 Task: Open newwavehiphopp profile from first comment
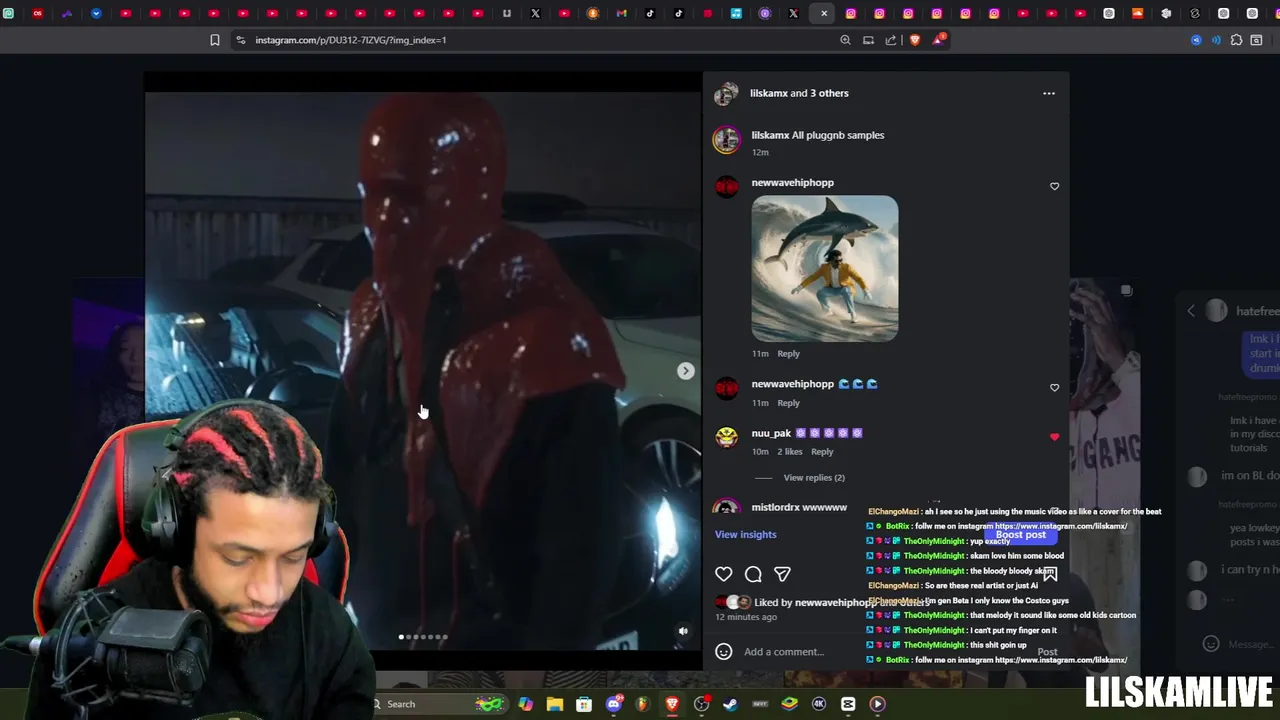[x=792, y=183]
